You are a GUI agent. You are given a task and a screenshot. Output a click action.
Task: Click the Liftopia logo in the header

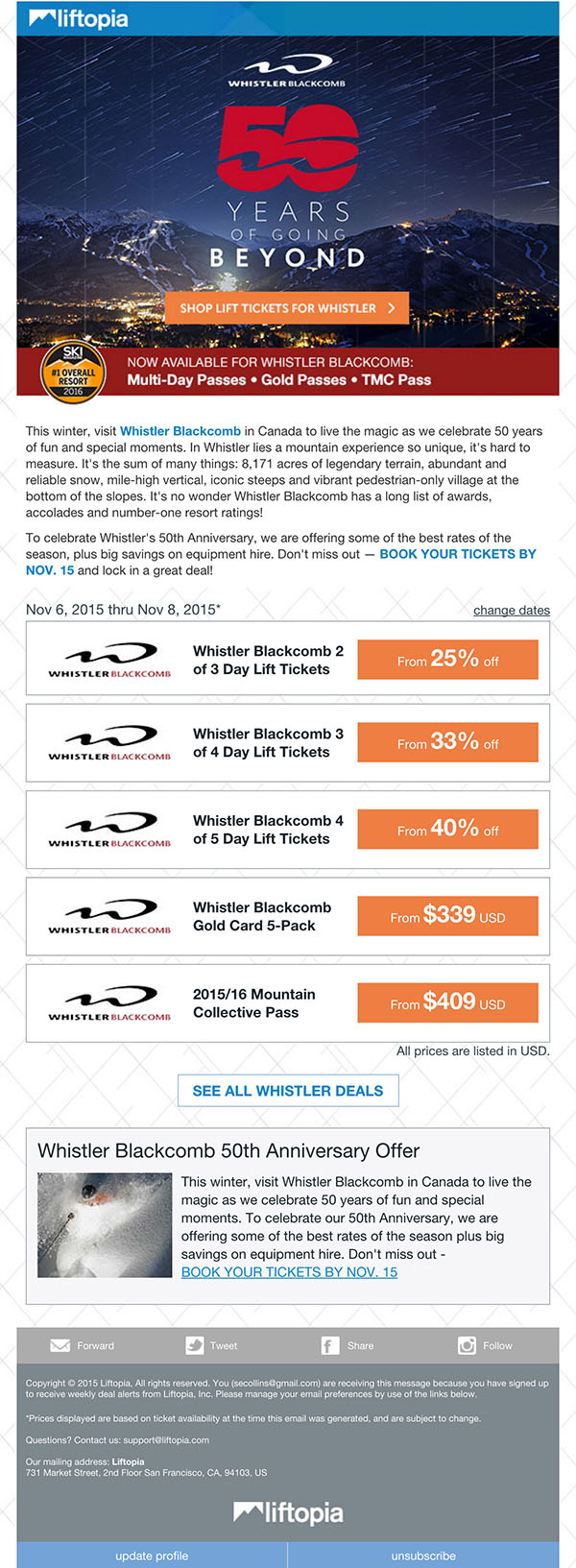coord(79,18)
